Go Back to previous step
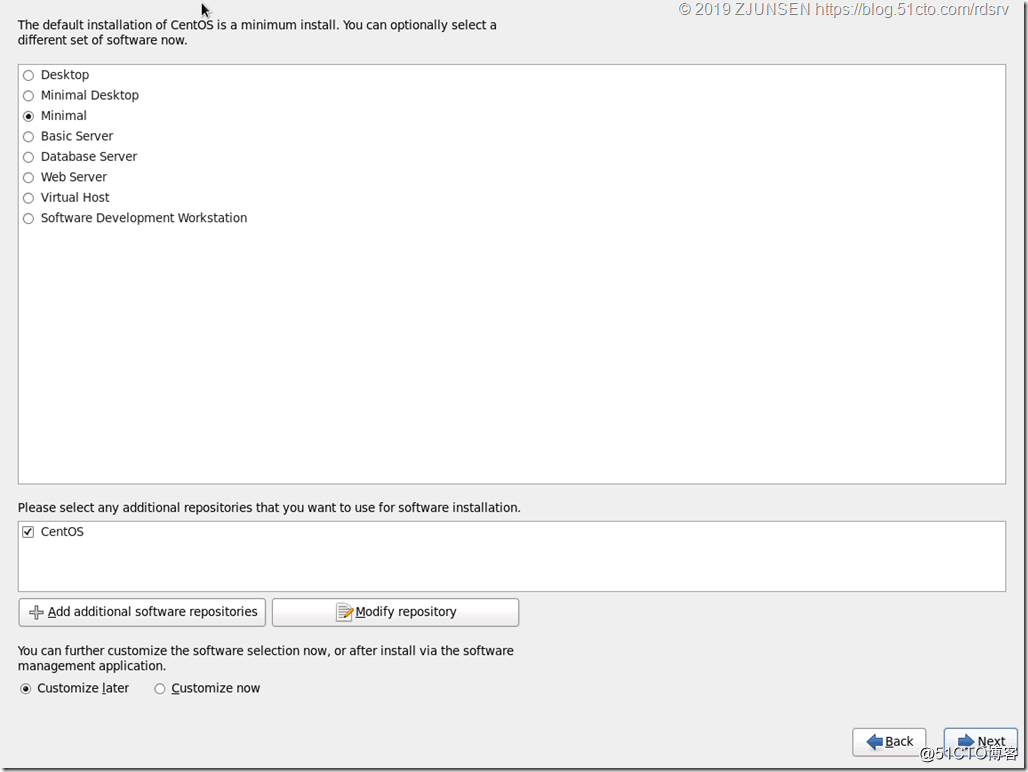The image size is (1028, 772). (889, 742)
